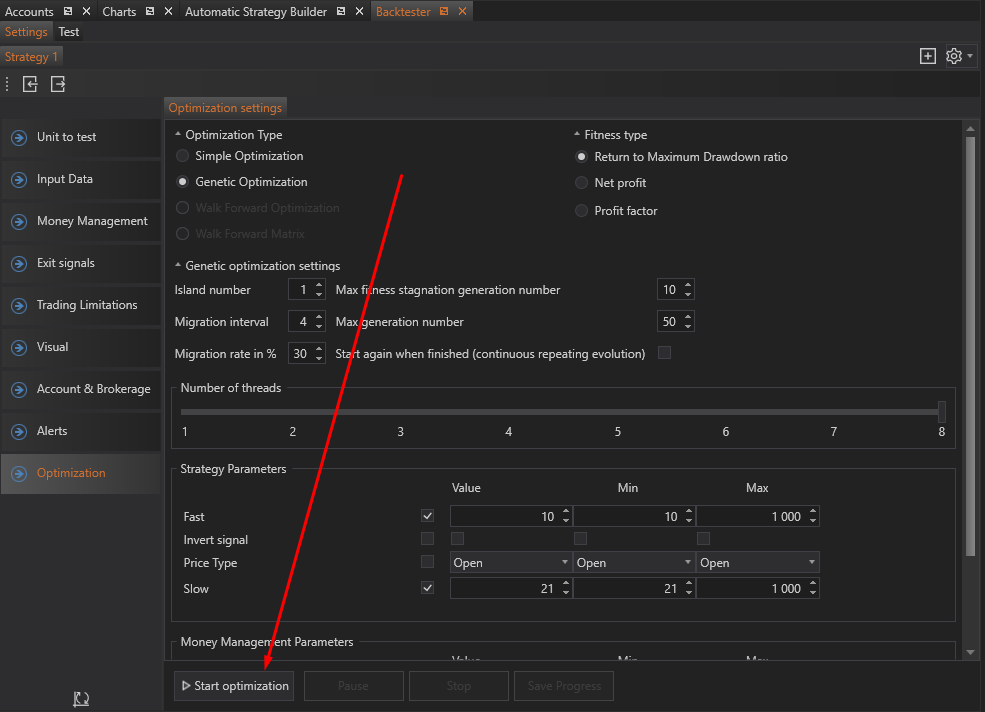The width and height of the screenshot is (985, 712).
Task: Open the gear settings icon menu
Action: (954, 56)
